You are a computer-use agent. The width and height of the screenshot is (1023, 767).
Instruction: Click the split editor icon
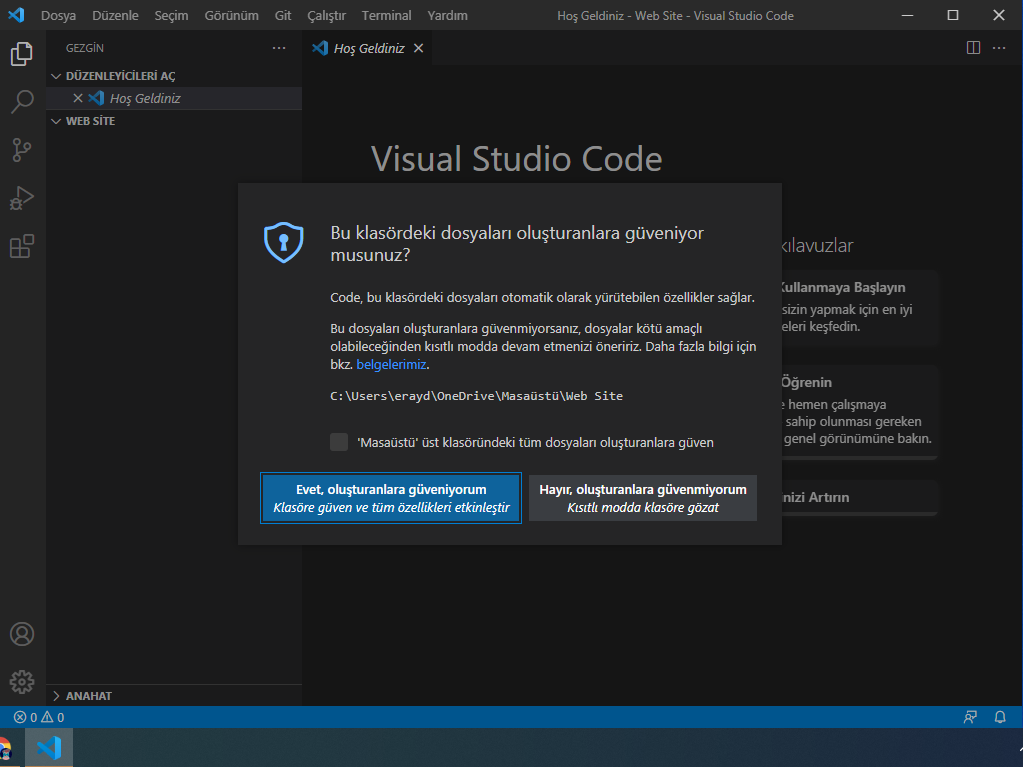[x=973, y=48]
